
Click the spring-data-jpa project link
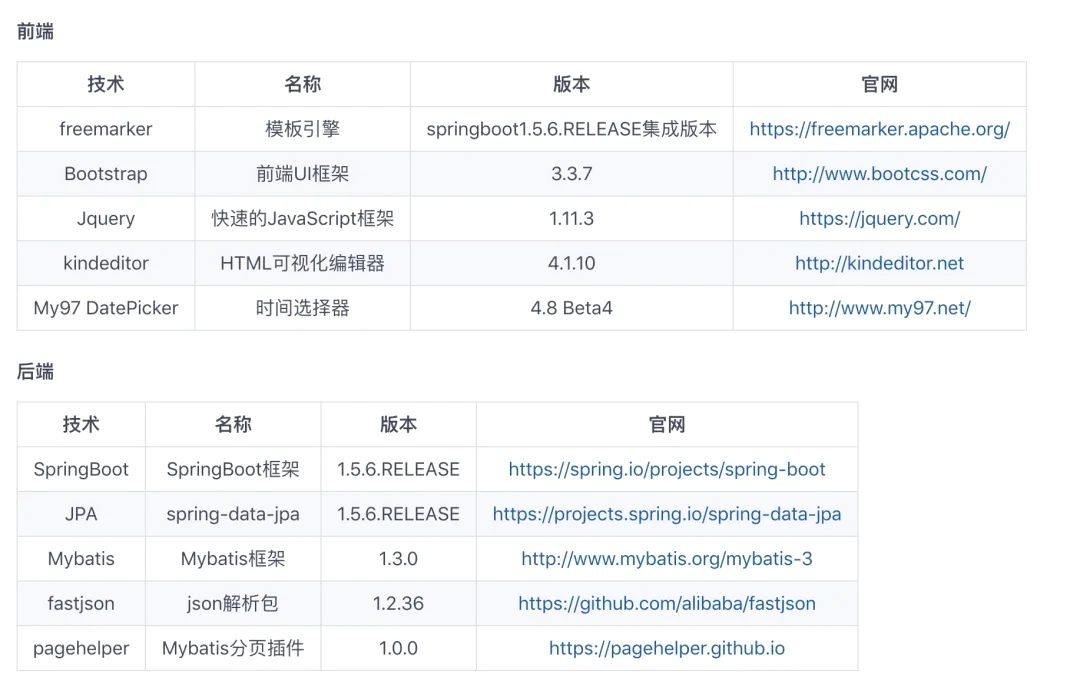click(x=667, y=514)
